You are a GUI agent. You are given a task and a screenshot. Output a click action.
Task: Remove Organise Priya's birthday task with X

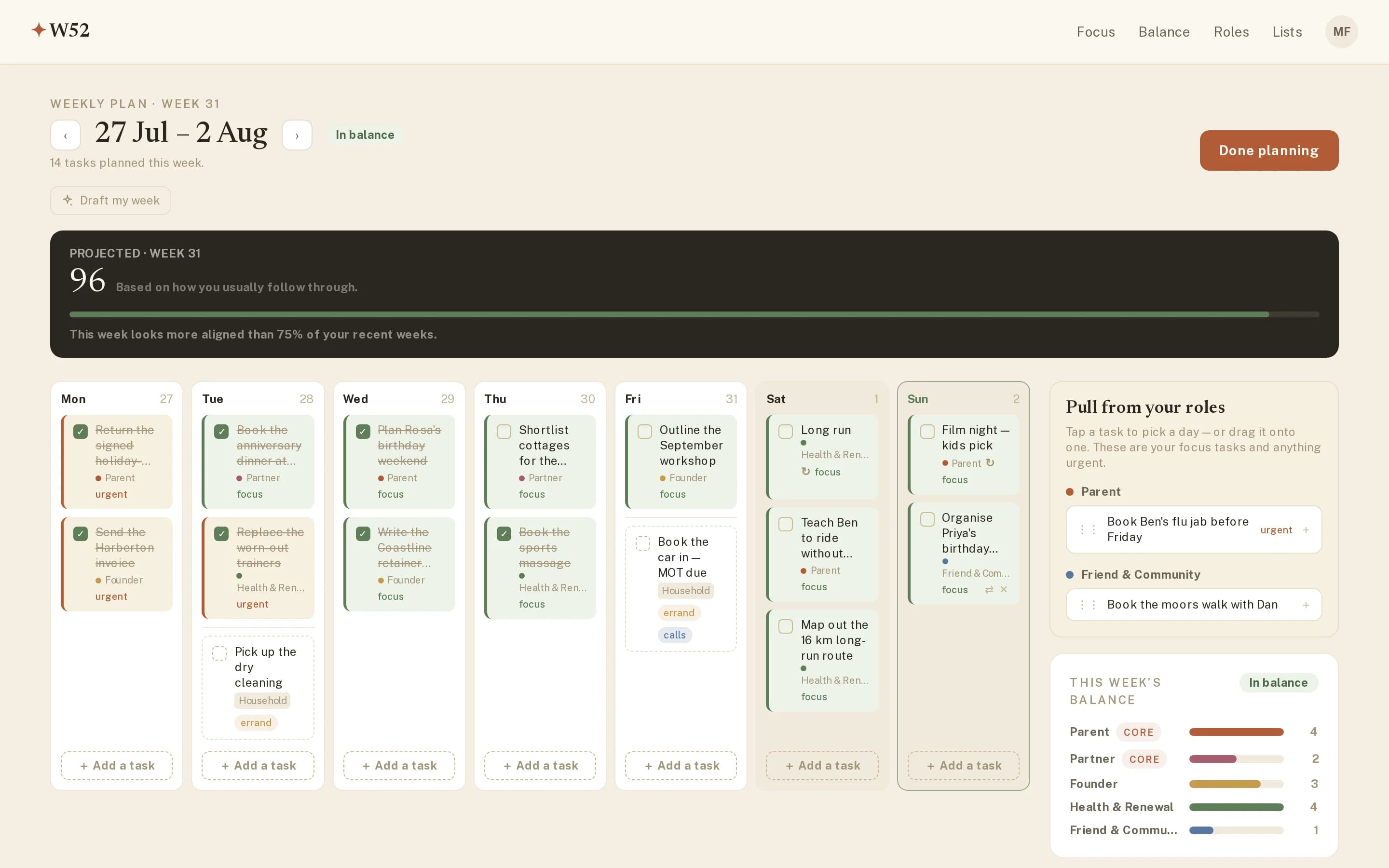[x=1003, y=590]
